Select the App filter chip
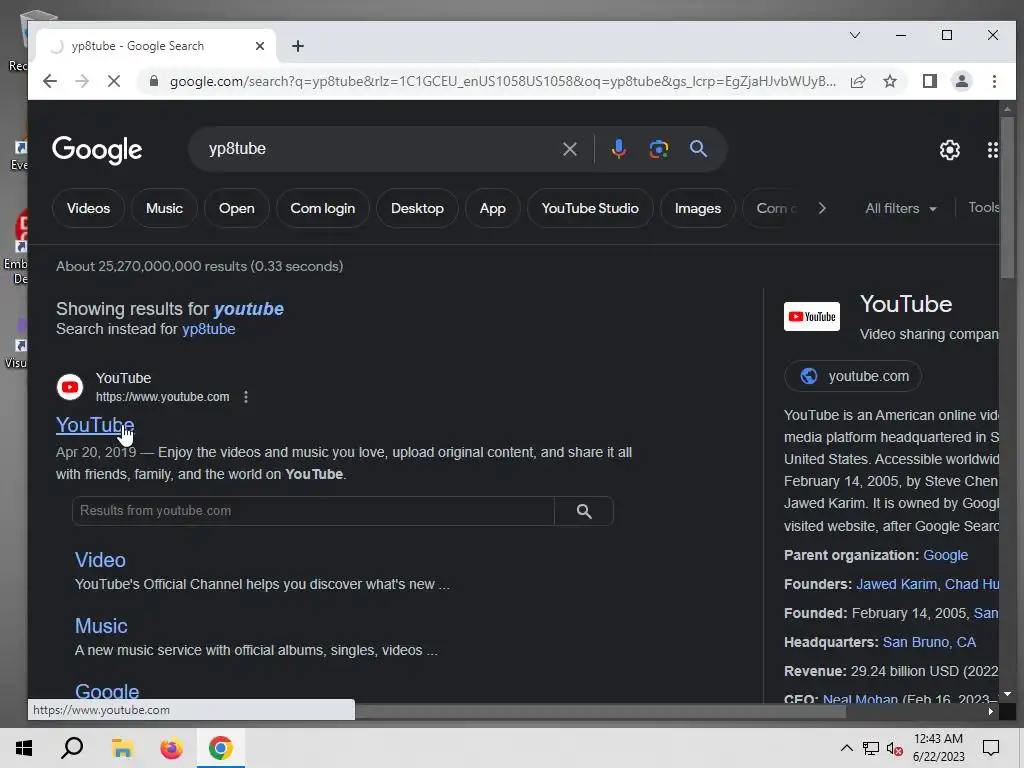This screenshot has width=1024, height=768. coord(492,208)
